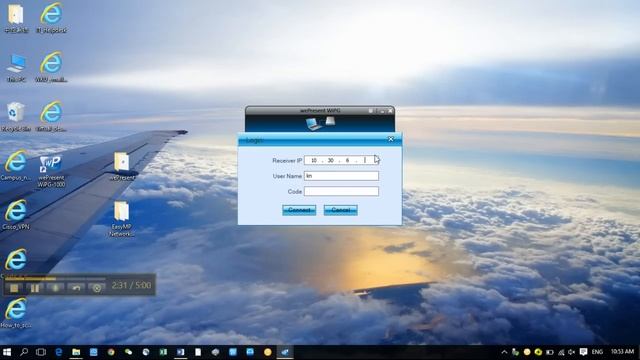Viewport: 640px width, 360px height.
Task: Select the top-left folder on the desktop
Action: pyautogui.click(x=16, y=18)
